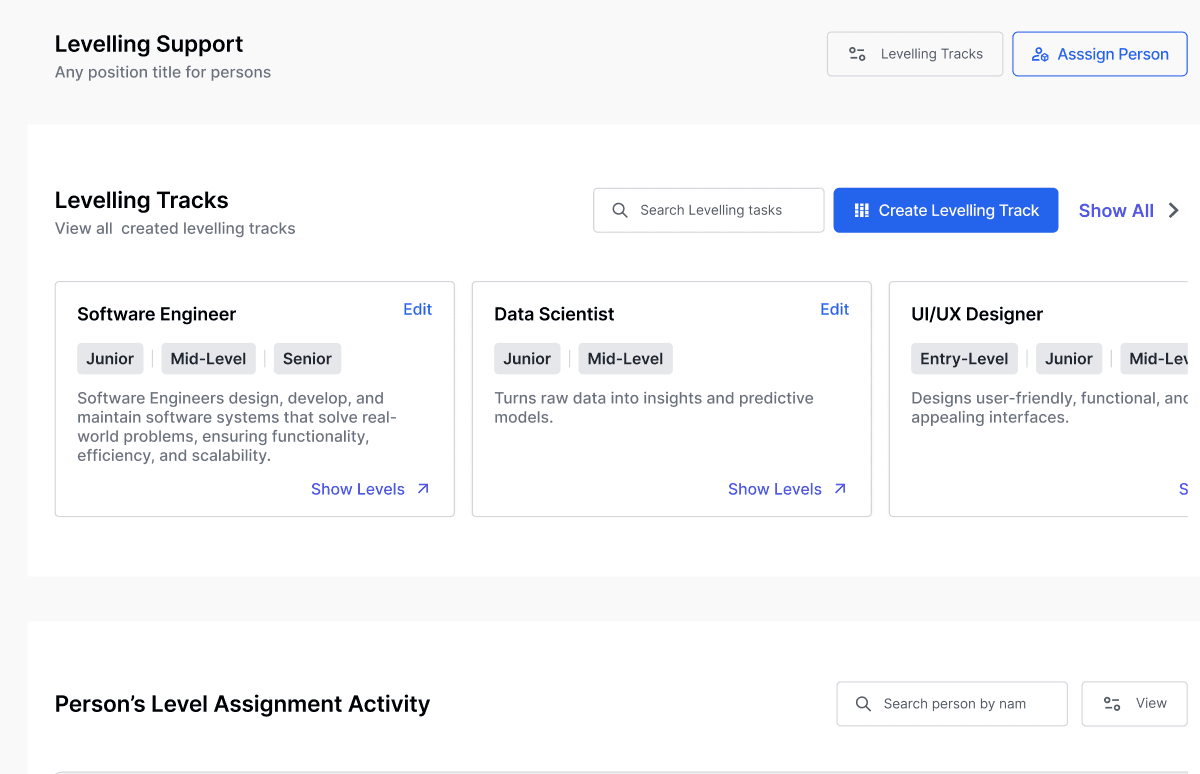The image size is (1200, 774).
Task: Select the Mid-Level tag on Data Scientist
Action: 626,359
